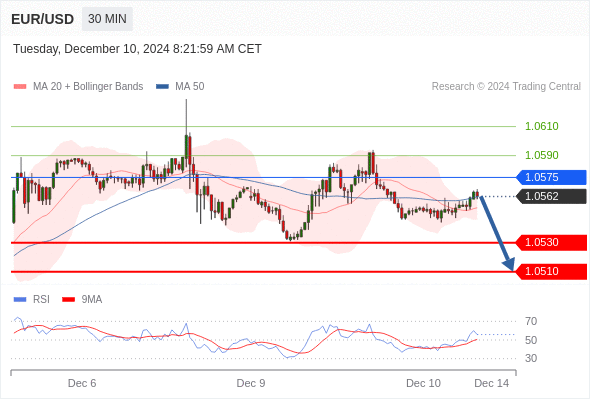
Task: Click the EUR/USD pair title
Action: click(x=43, y=19)
